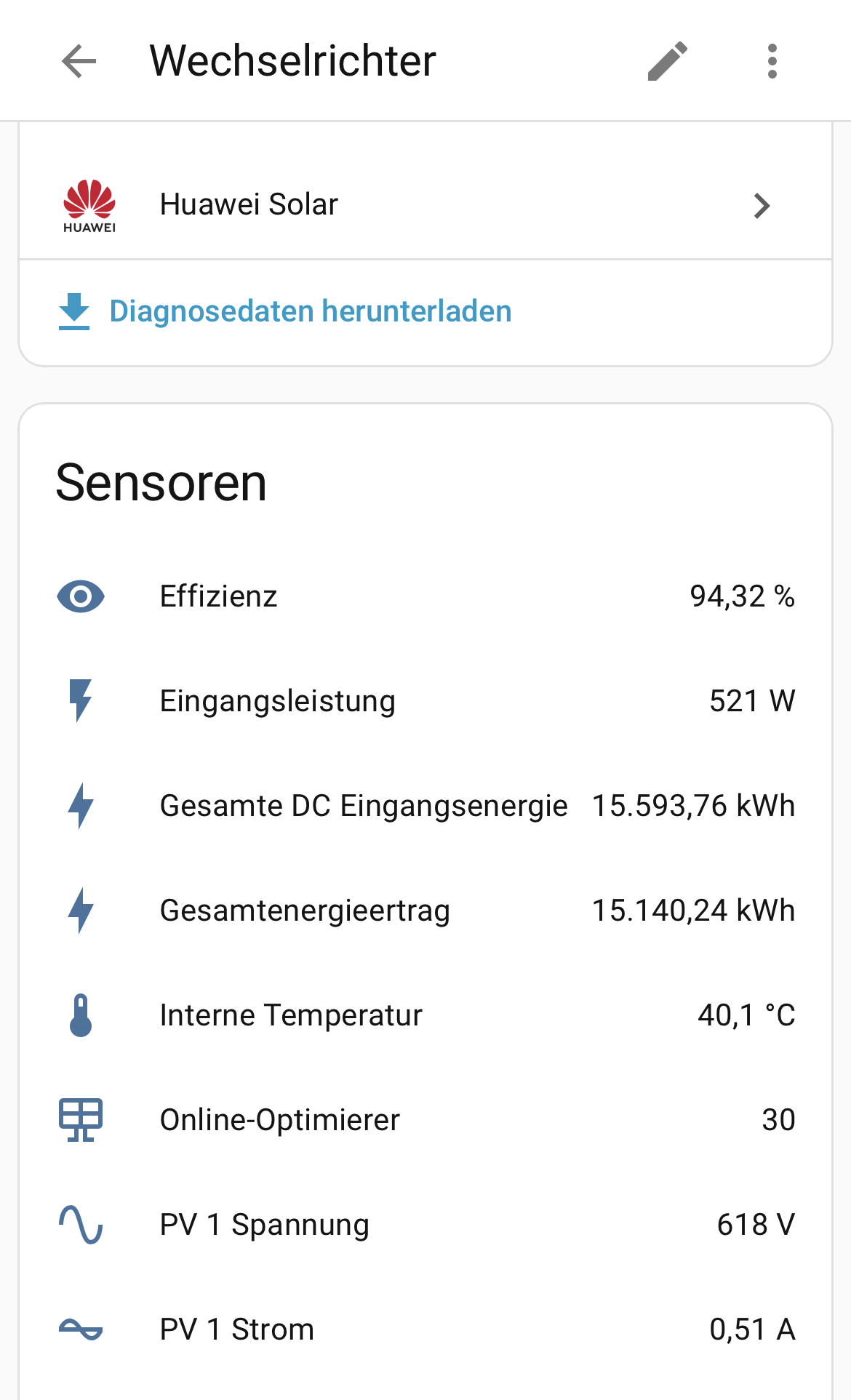Click the Interne Temperatur thermometer icon
The image size is (851, 1400).
pos(81,1015)
